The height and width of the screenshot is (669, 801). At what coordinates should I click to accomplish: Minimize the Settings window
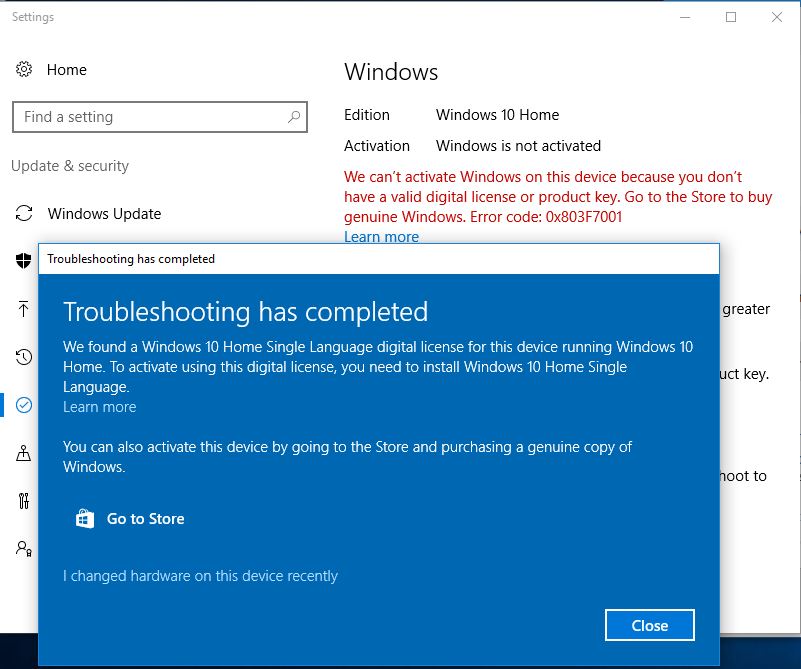coord(685,17)
